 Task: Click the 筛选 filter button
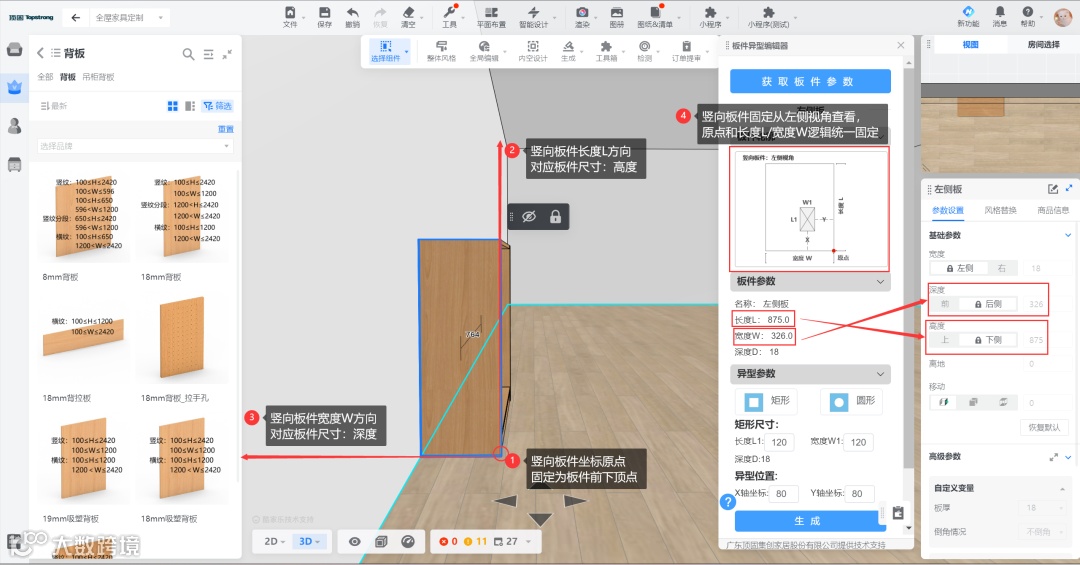pos(218,106)
